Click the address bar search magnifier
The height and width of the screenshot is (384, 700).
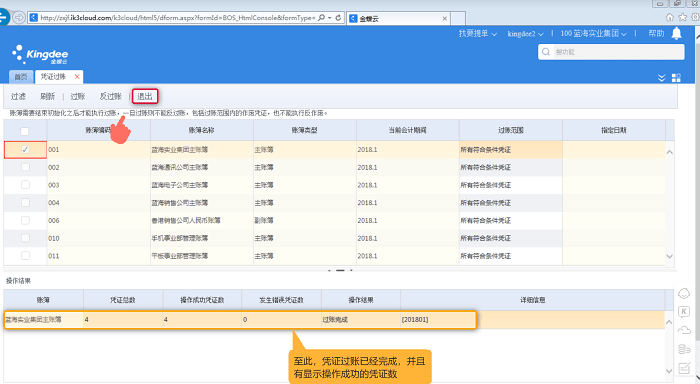[x=321, y=18]
